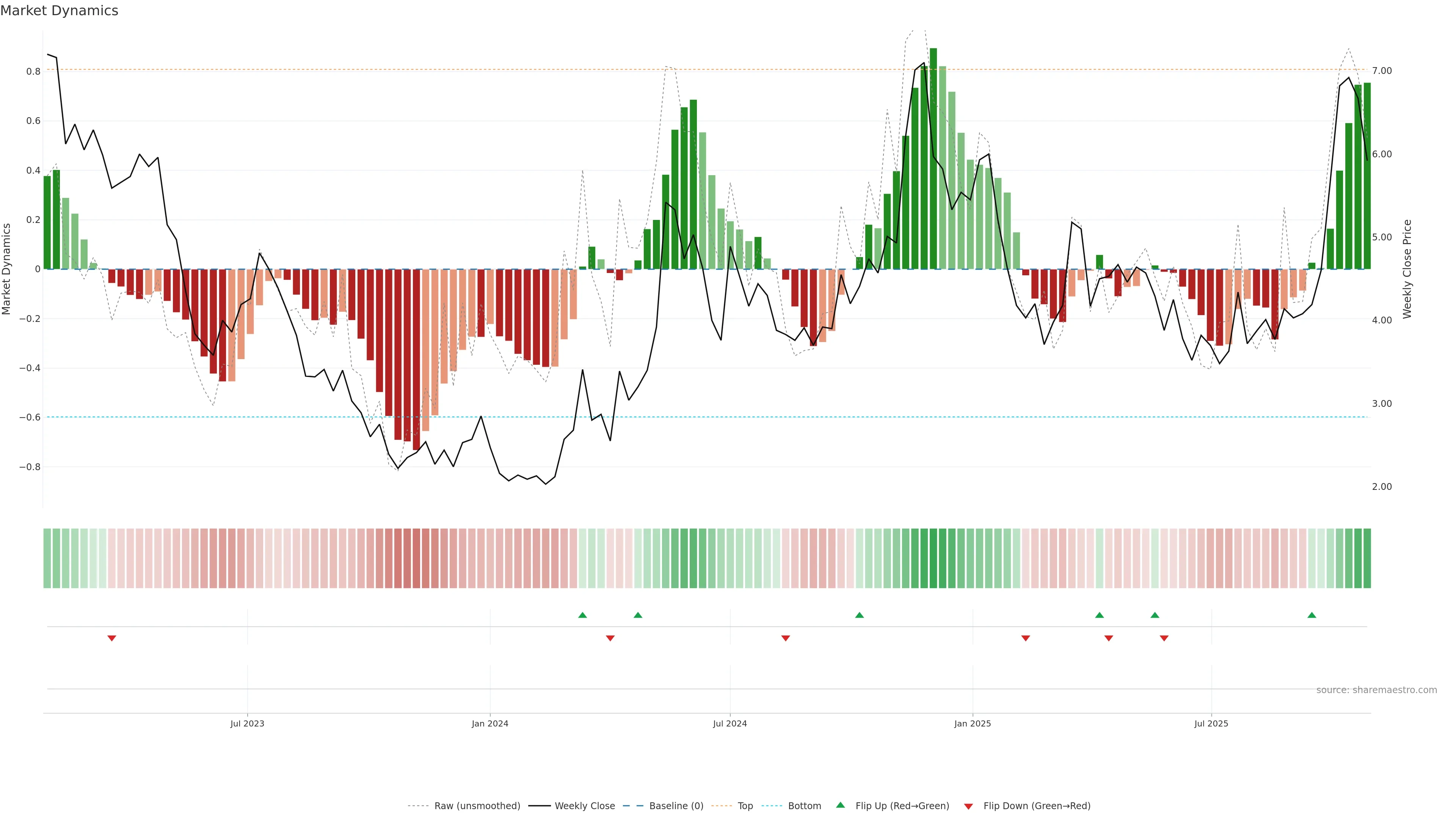
Task: Click red Flip Down marker between Jul 2024 and Jan 2025
Action: (x=785, y=638)
